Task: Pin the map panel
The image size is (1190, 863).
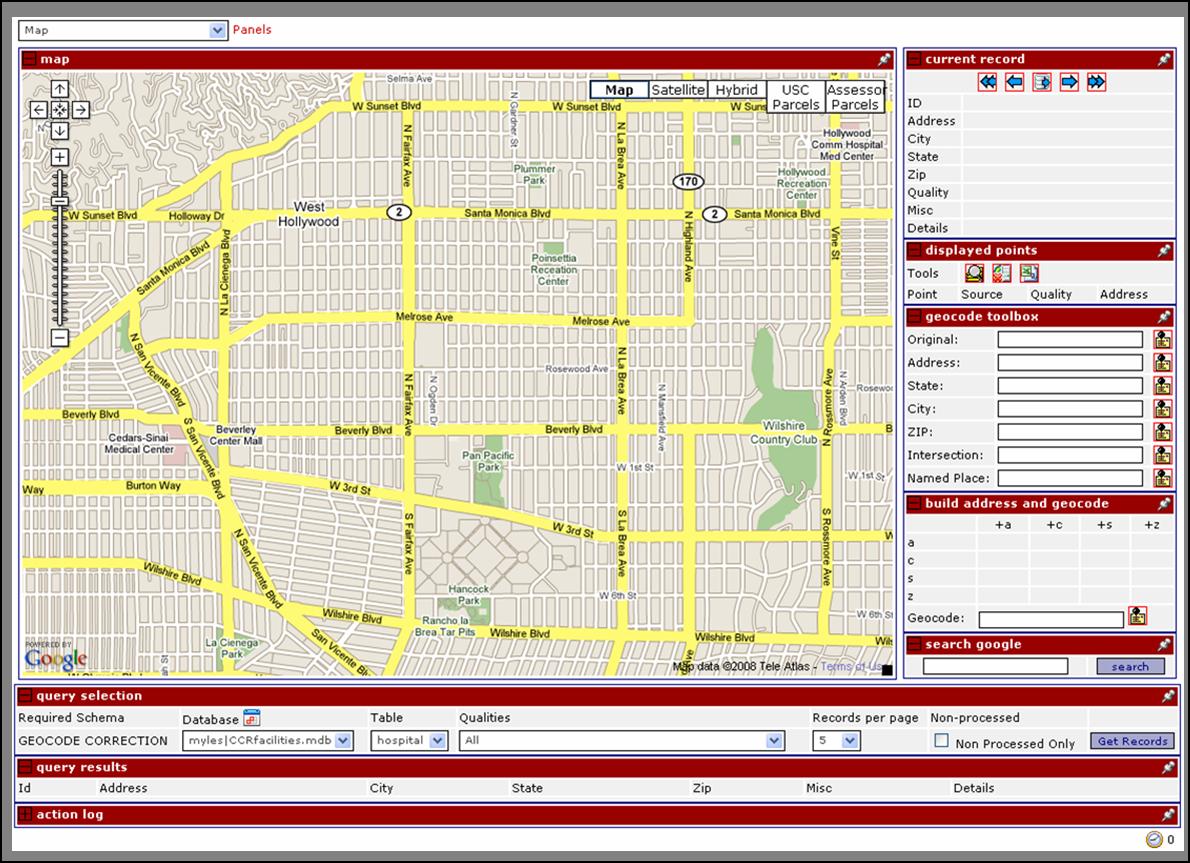Action: [x=884, y=59]
